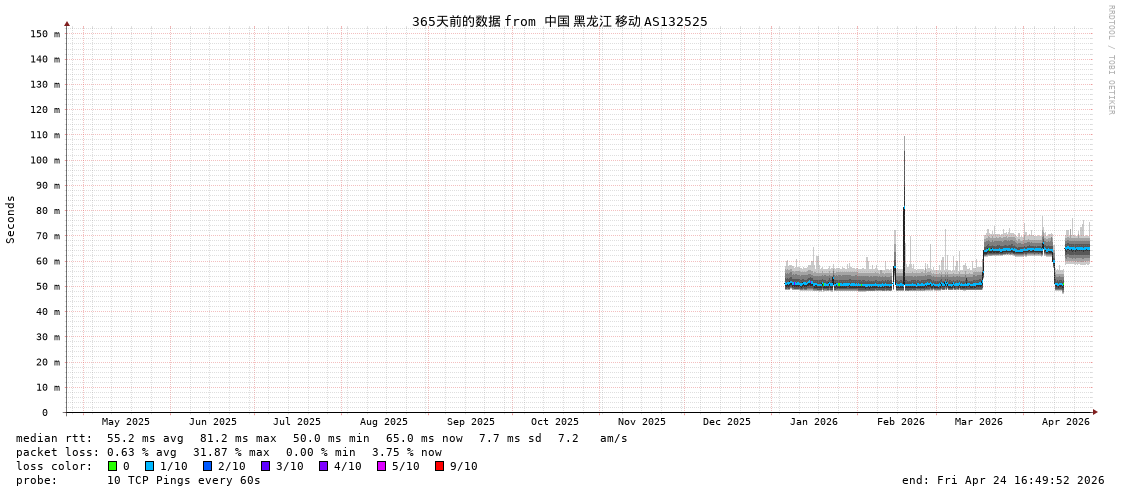Pick the magenta 5/10 loss swatch
Viewport: 1121px width, 494px height.
coord(381,466)
